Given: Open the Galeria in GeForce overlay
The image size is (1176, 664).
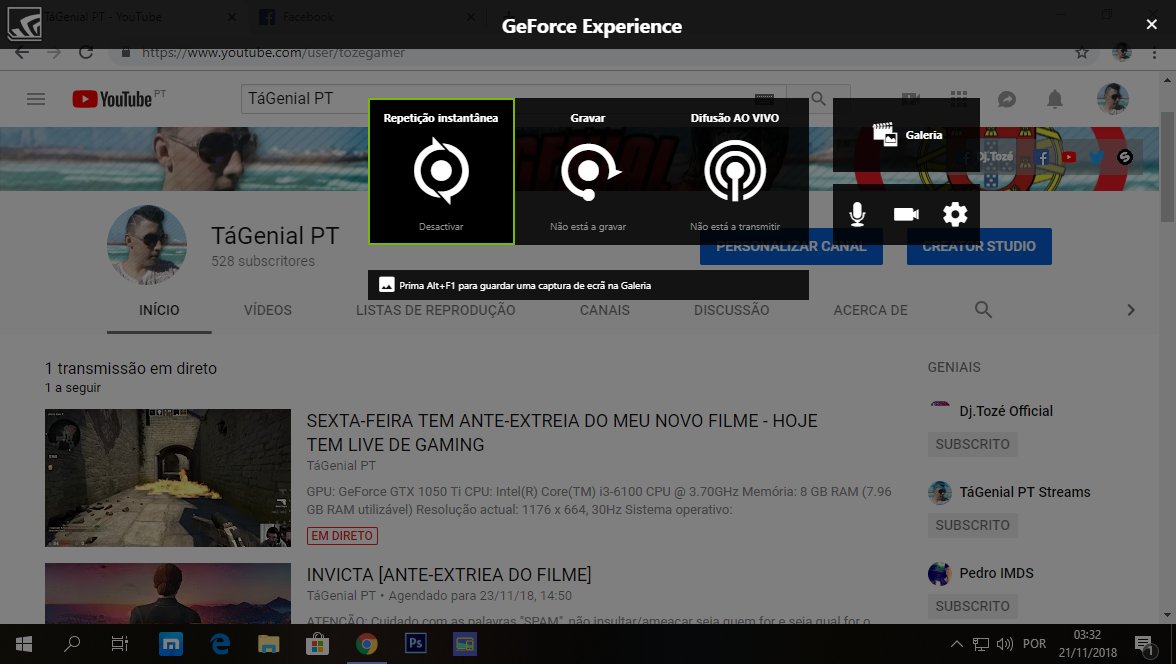Looking at the screenshot, I should click(907, 135).
